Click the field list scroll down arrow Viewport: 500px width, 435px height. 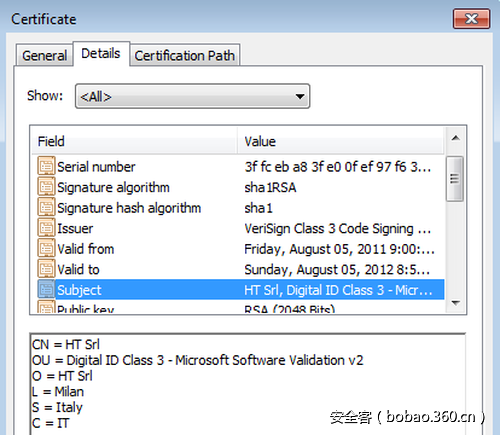coord(456,303)
